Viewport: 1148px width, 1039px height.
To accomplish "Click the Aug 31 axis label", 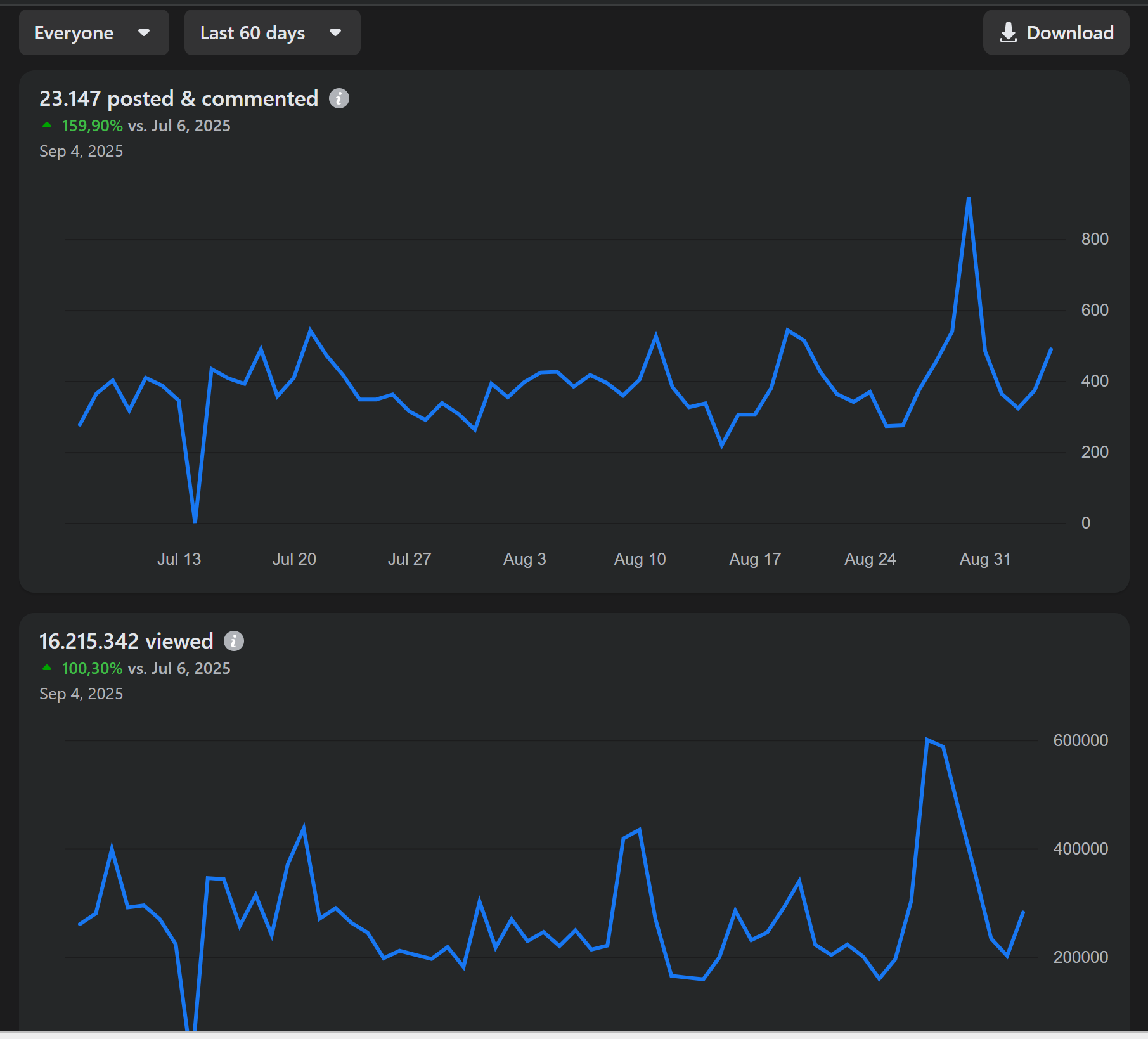I will pyautogui.click(x=984, y=559).
